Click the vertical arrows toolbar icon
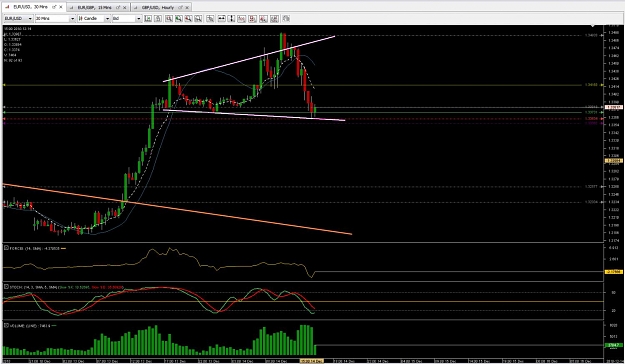The width and height of the screenshot is (625, 364). 231,18
